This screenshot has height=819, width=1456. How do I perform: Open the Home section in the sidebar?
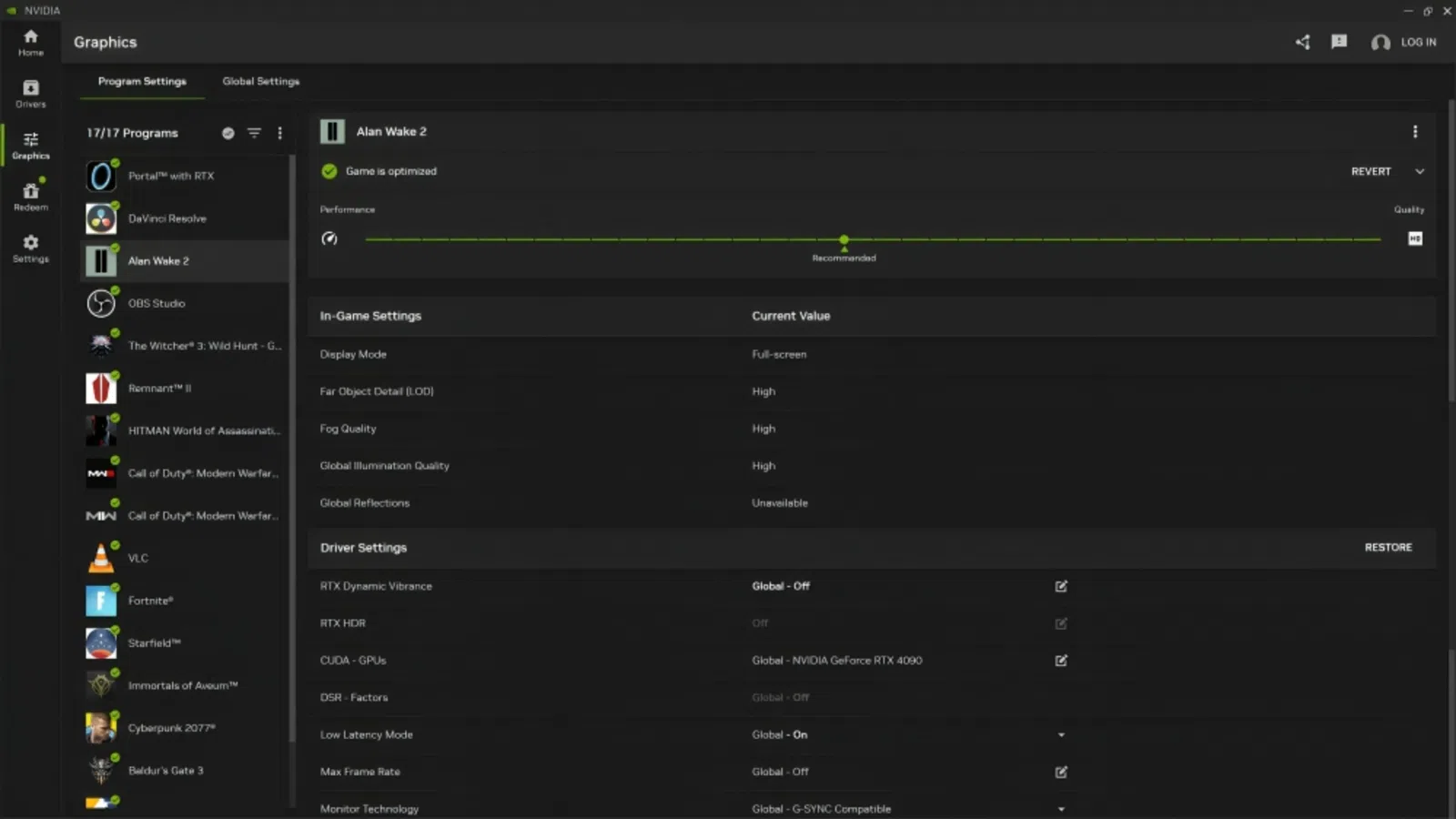tap(30, 41)
